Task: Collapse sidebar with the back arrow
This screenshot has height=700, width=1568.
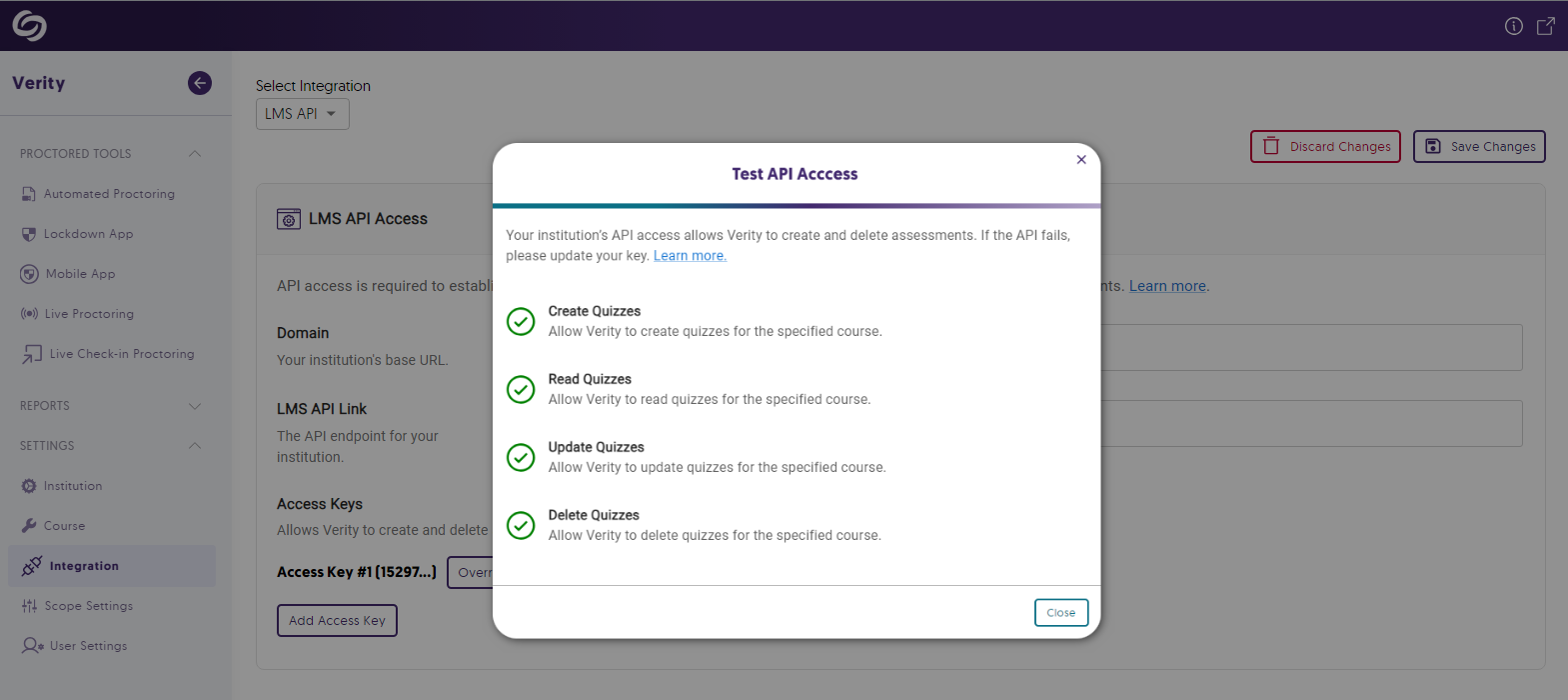Action: pyautogui.click(x=200, y=83)
